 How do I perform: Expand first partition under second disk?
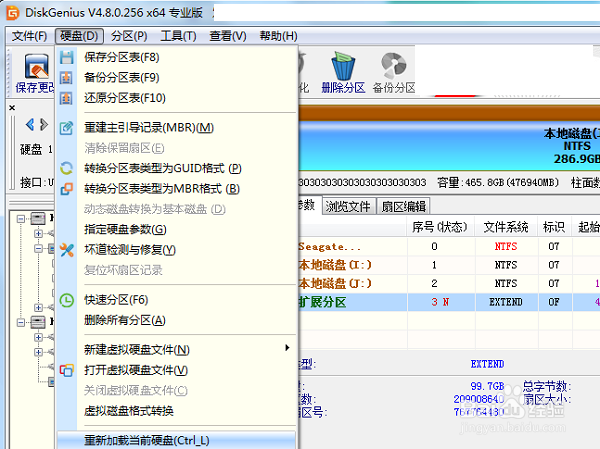point(38,337)
